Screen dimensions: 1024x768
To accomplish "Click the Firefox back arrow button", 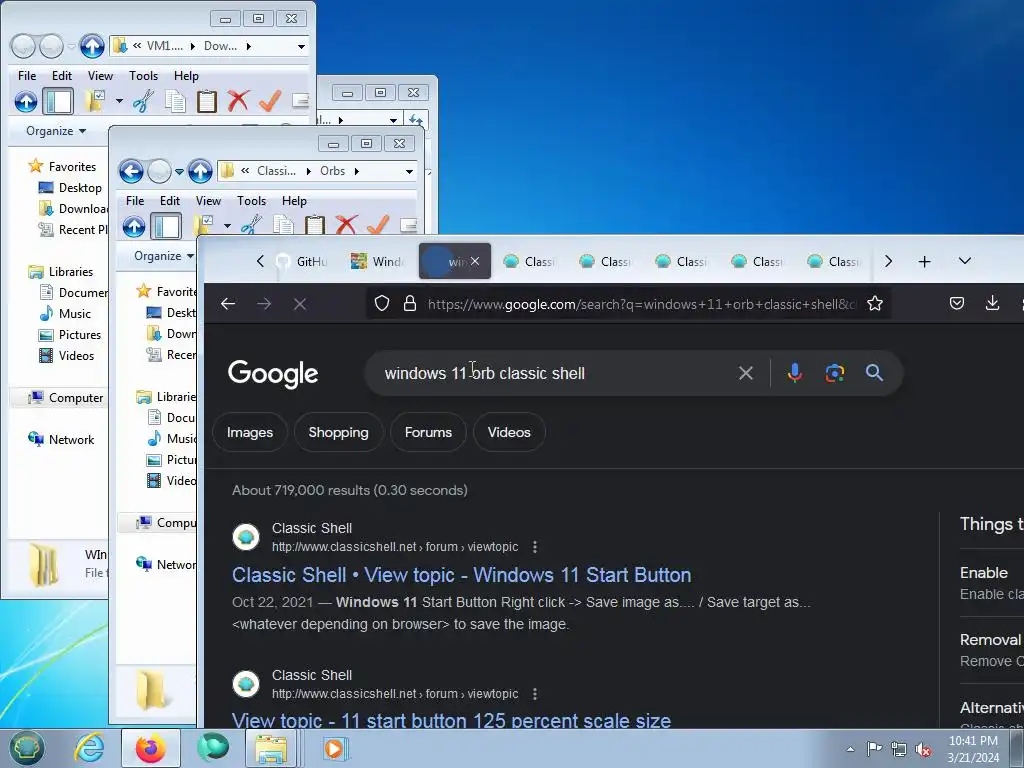I will (228, 304).
